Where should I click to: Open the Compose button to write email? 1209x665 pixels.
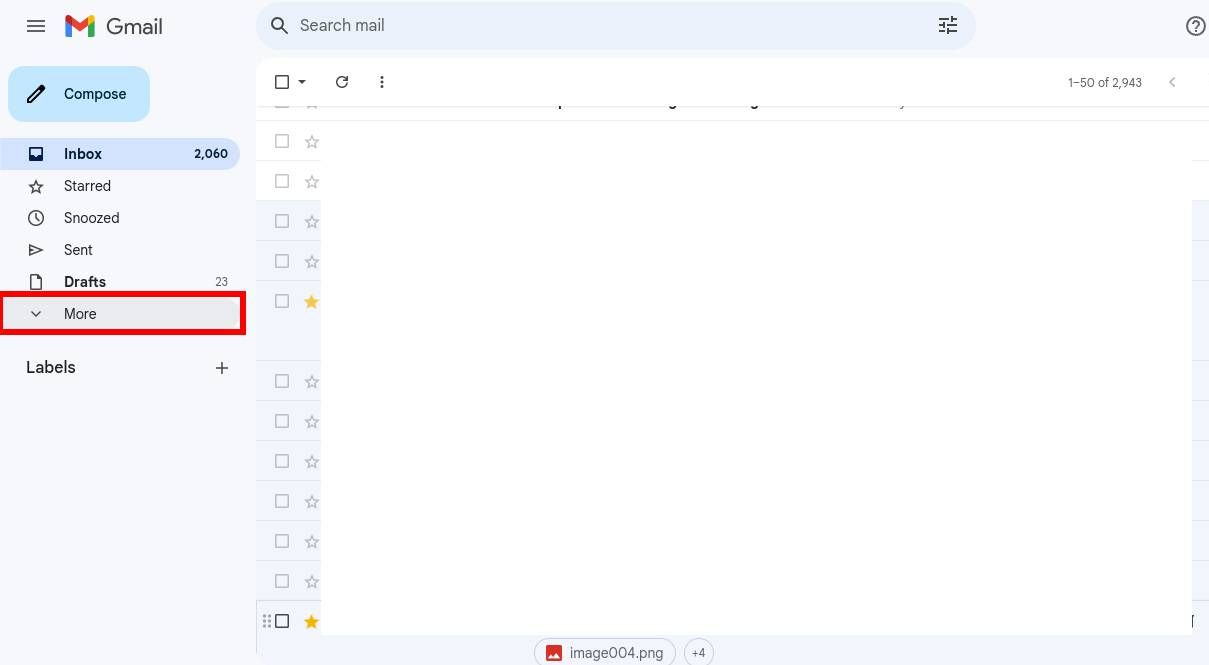pyautogui.click(x=78, y=93)
